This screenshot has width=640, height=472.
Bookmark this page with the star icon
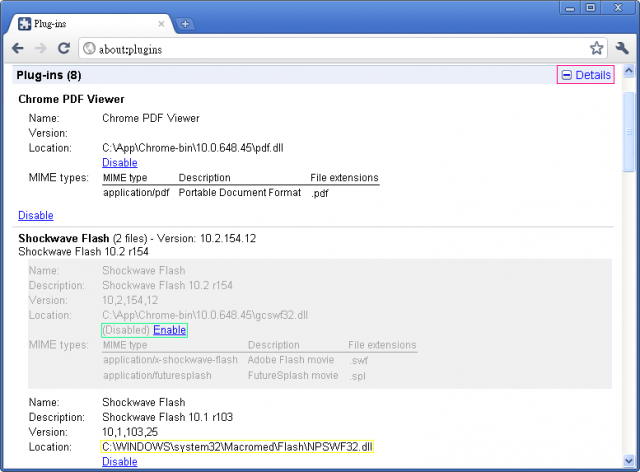[x=596, y=48]
